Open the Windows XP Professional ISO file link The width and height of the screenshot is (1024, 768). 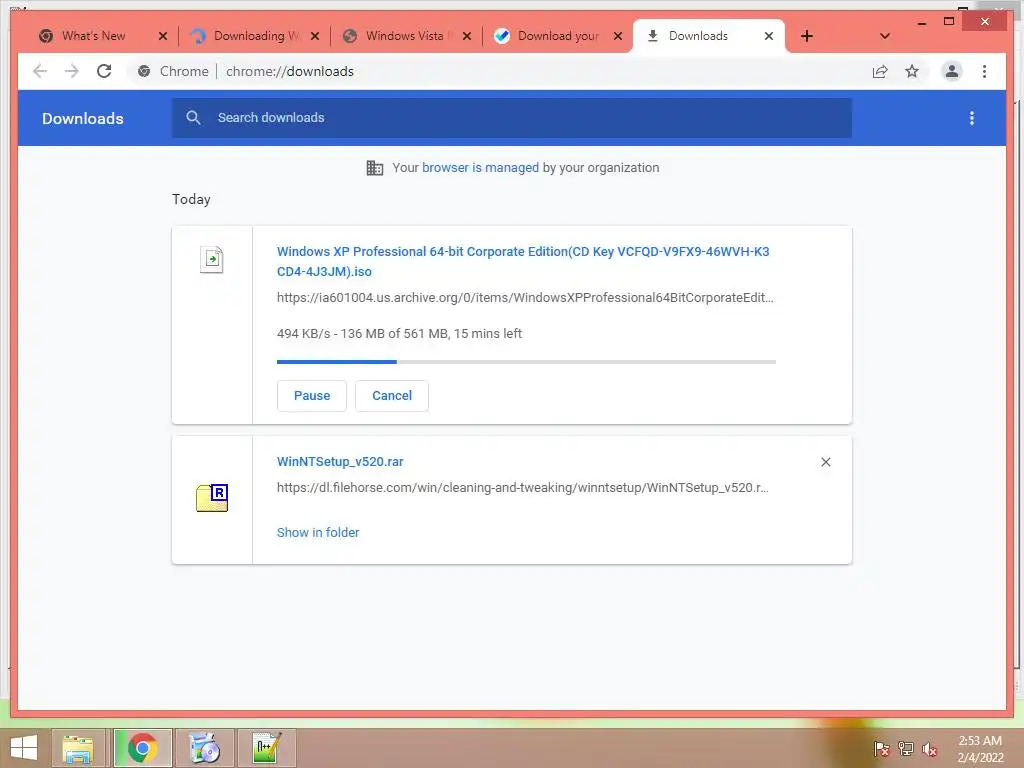(x=522, y=261)
